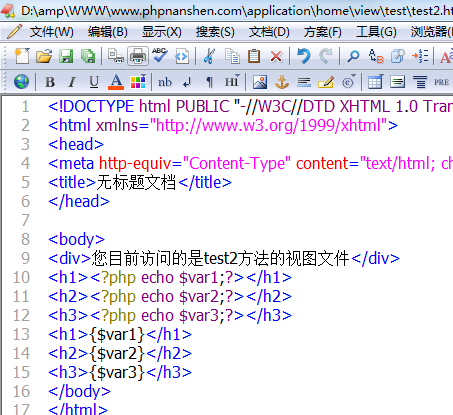Cut selection with the scissors icon

pos(209,56)
